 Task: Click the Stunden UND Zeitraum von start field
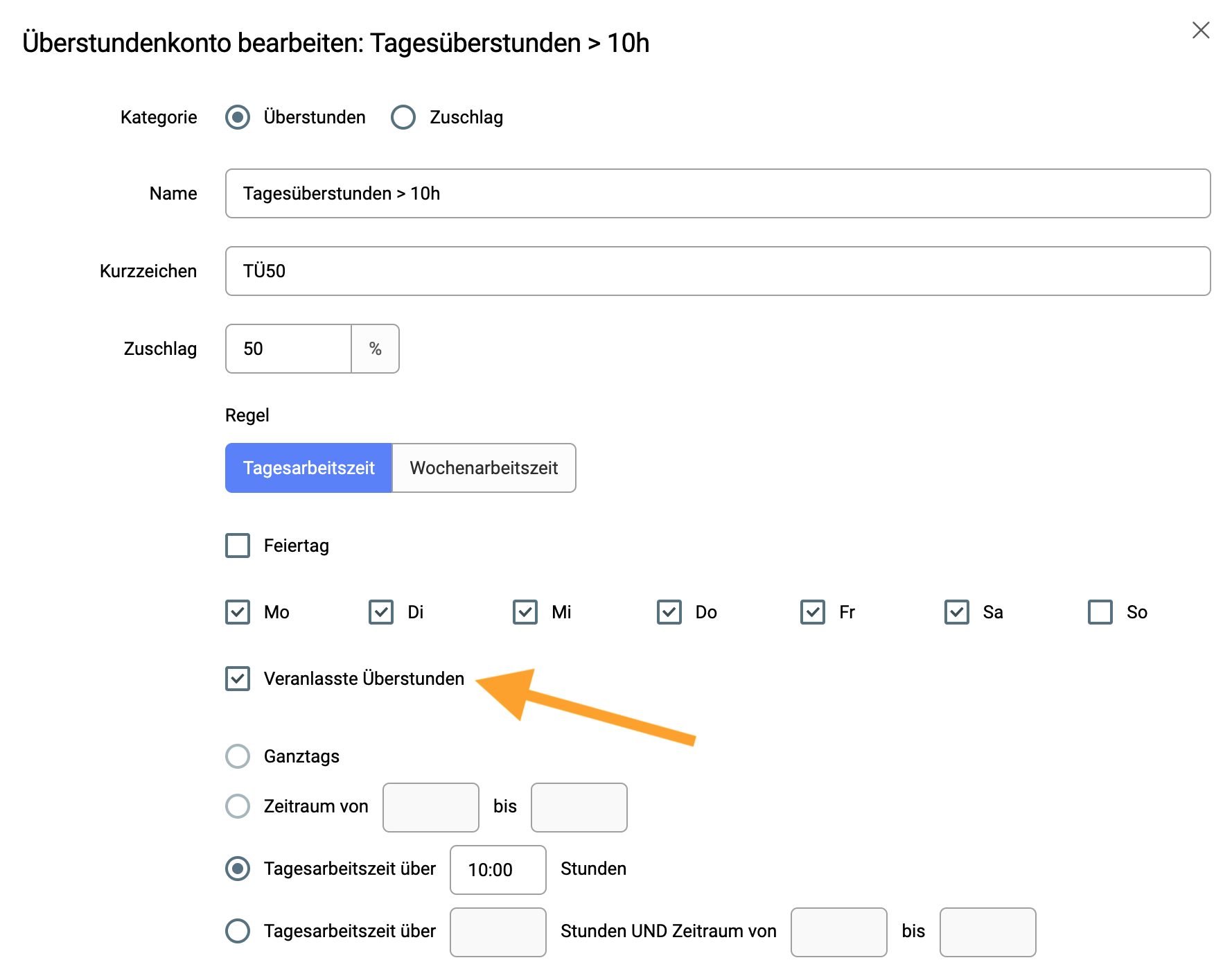839,932
